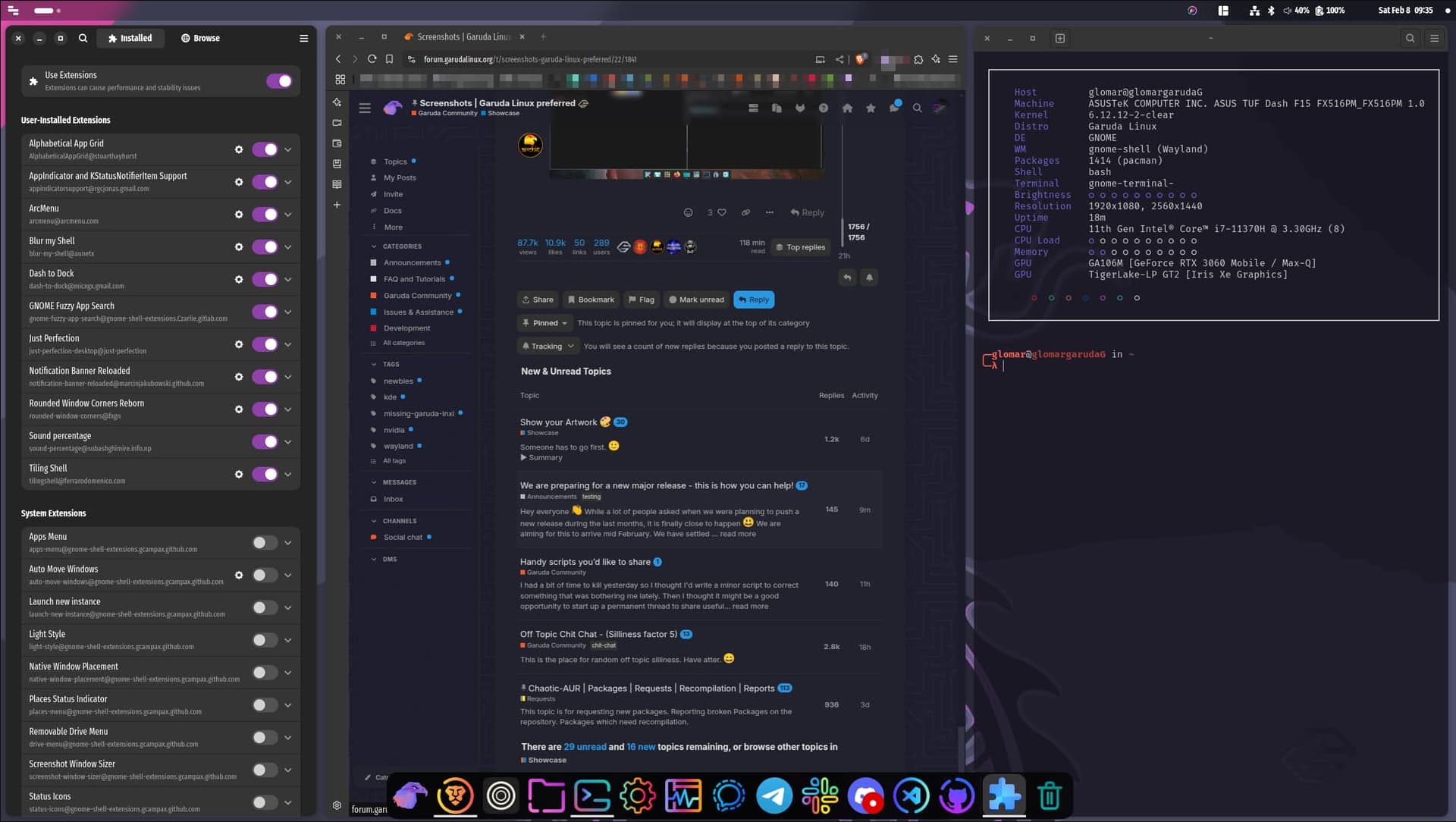This screenshot has width=1456, height=822.
Task: Collapse the CATEGORIES sidebar section
Action: 396,246
